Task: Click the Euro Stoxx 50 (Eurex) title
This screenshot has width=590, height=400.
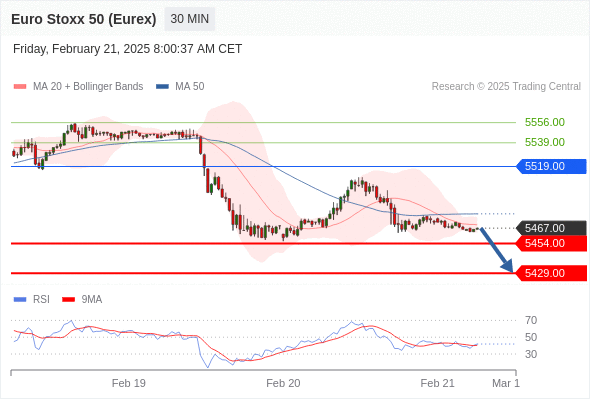Action: [84, 19]
